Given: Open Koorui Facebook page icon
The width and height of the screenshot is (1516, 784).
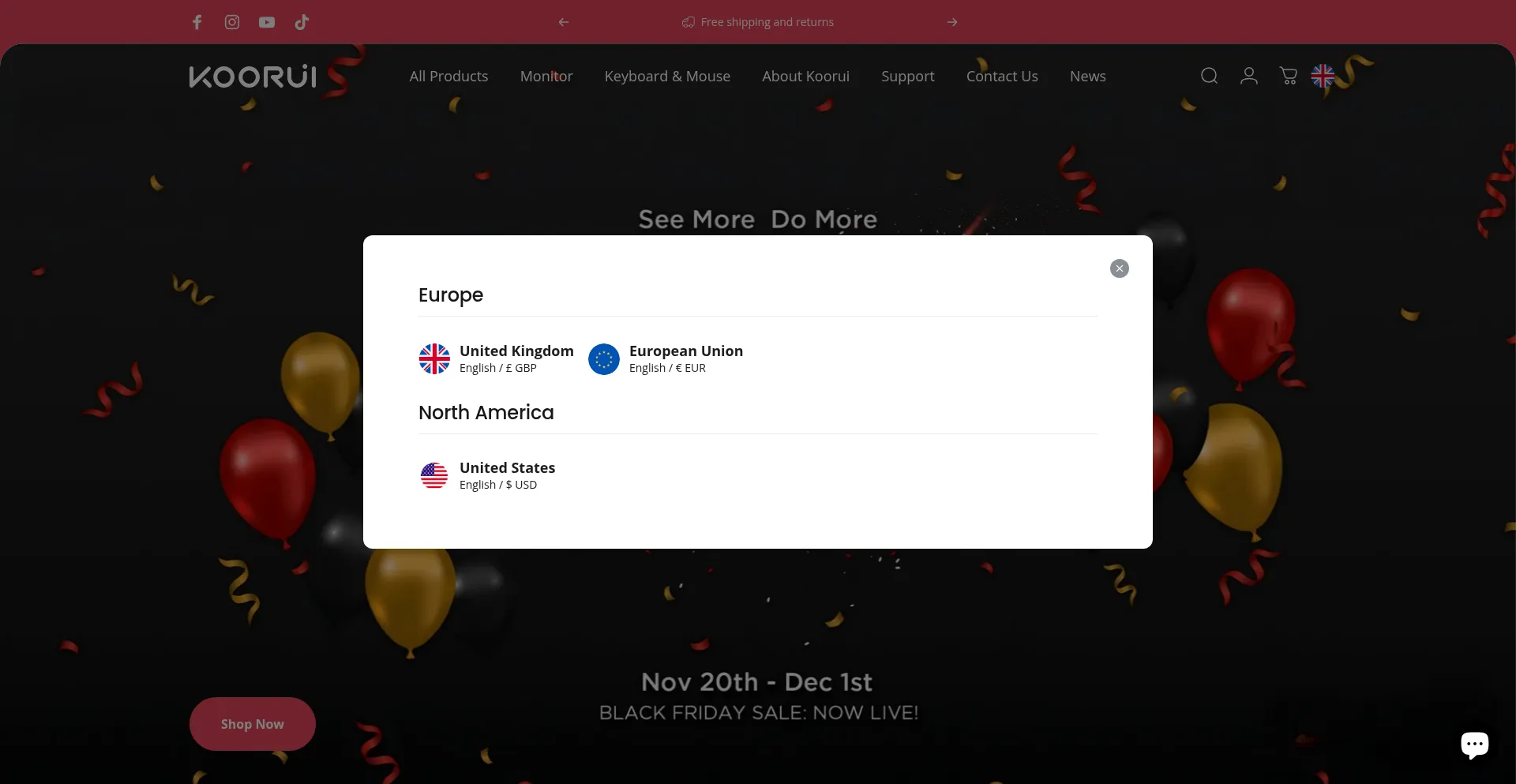Looking at the screenshot, I should click(197, 22).
